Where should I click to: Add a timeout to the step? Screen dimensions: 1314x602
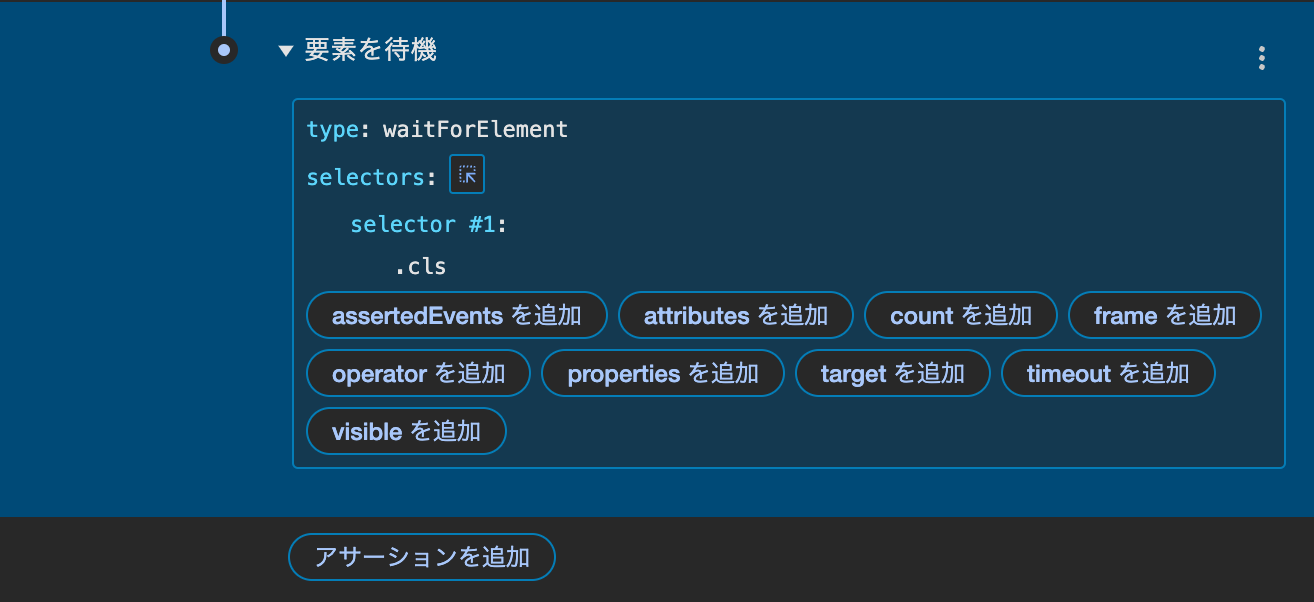[x=1107, y=374]
